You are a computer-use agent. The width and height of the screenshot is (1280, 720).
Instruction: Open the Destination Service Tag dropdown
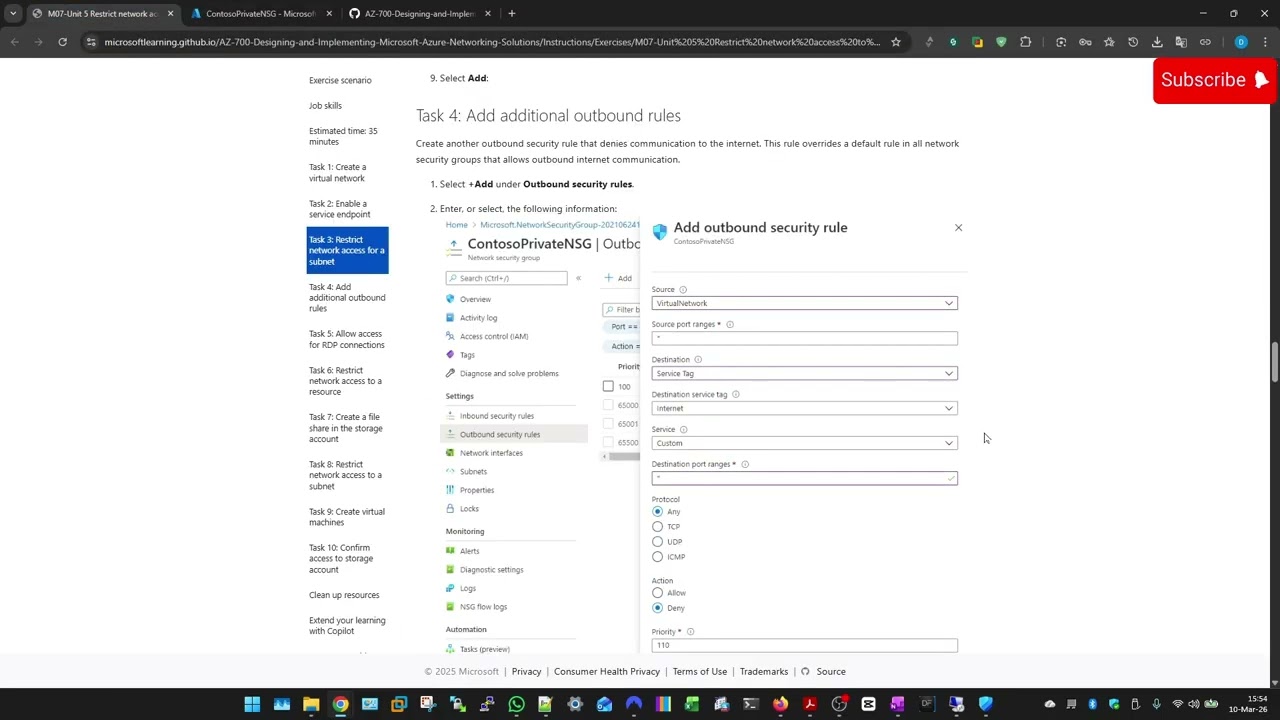pyautogui.click(x=804, y=373)
